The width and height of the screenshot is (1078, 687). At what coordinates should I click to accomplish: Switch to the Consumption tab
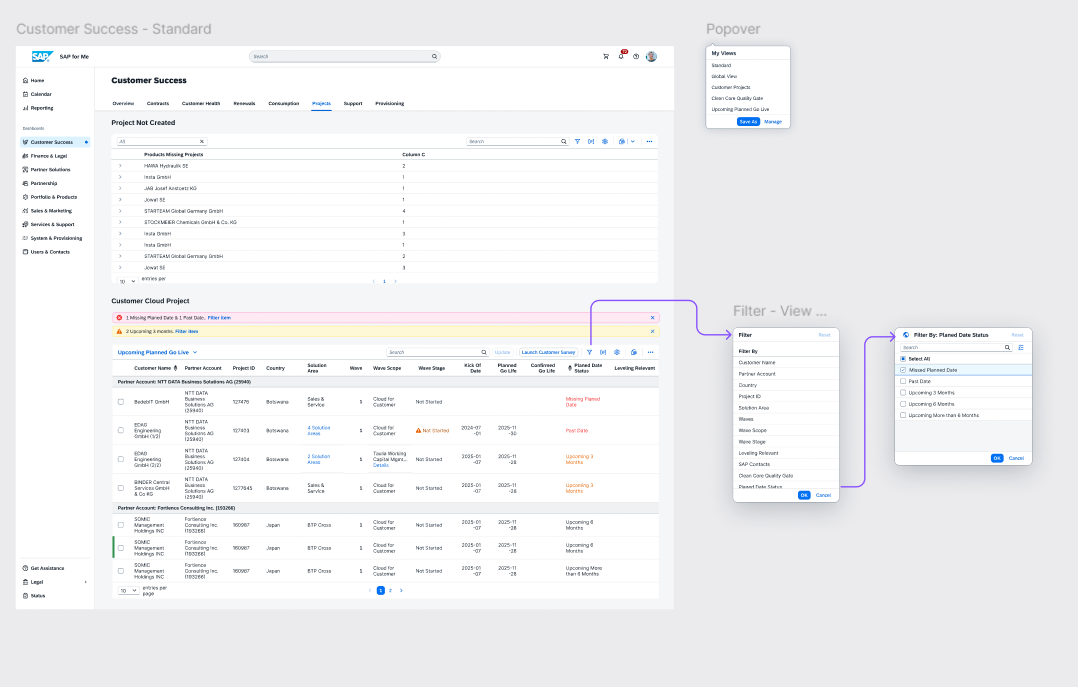click(x=283, y=104)
